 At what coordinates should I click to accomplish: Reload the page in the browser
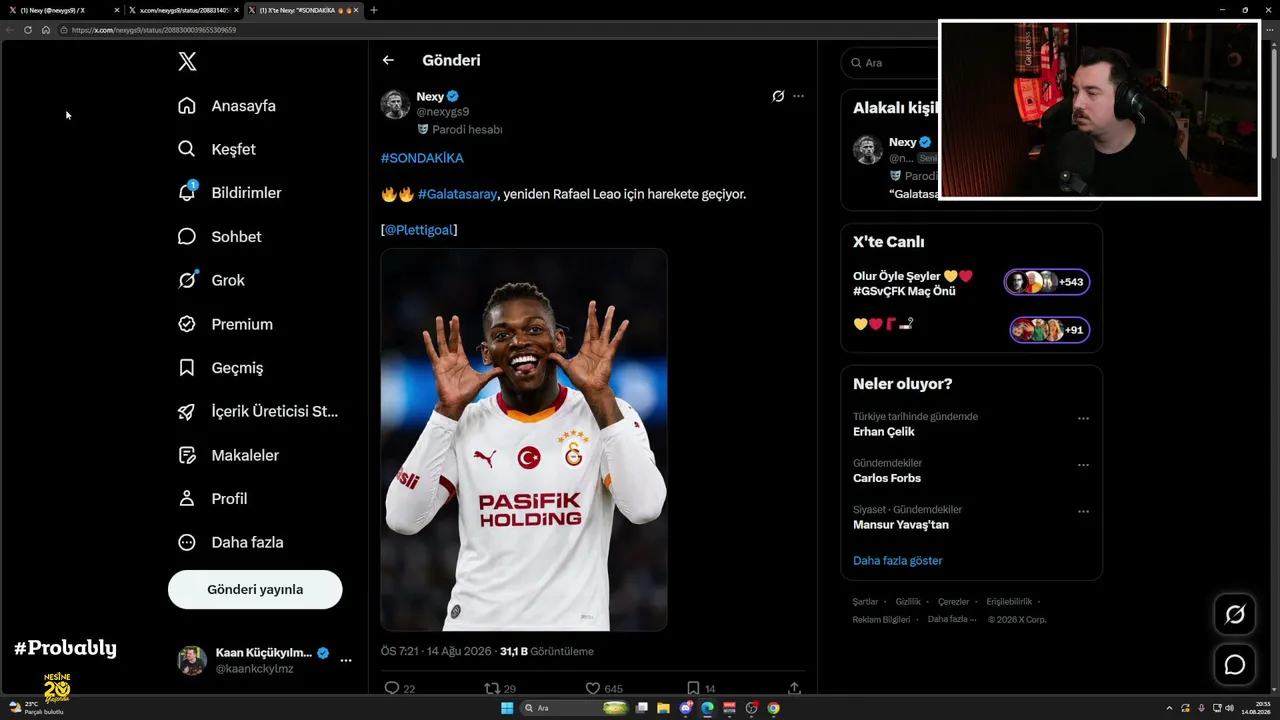tap(28, 30)
